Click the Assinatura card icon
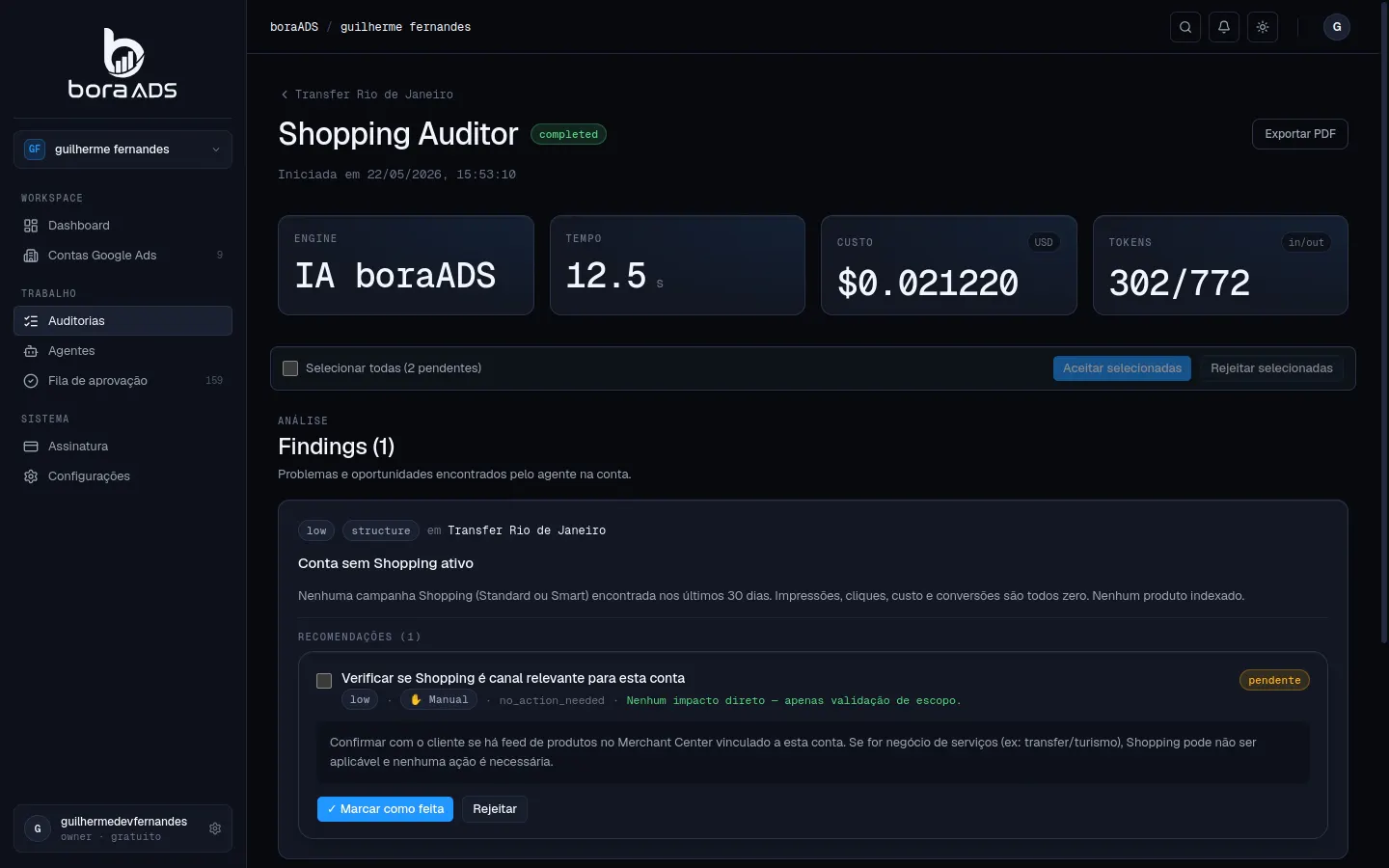Image resolution: width=1389 pixels, height=868 pixels. tap(31, 447)
